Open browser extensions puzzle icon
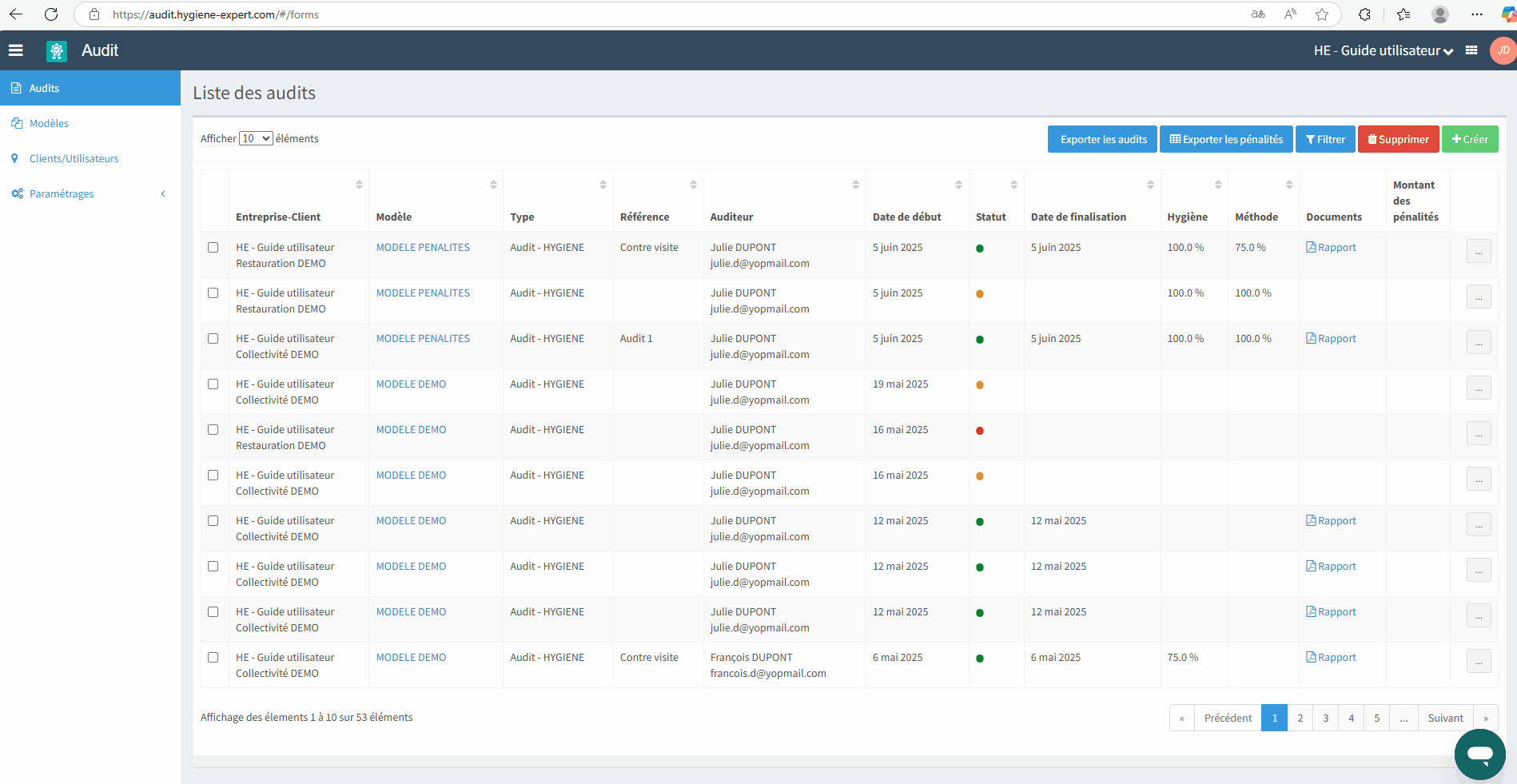Screen dimensions: 1517x784 (1364, 14)
